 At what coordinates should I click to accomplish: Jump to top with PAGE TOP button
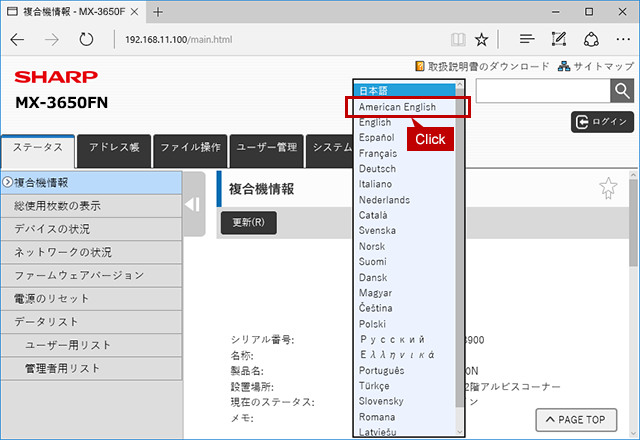pyautogui.click(x=576, y=420)
